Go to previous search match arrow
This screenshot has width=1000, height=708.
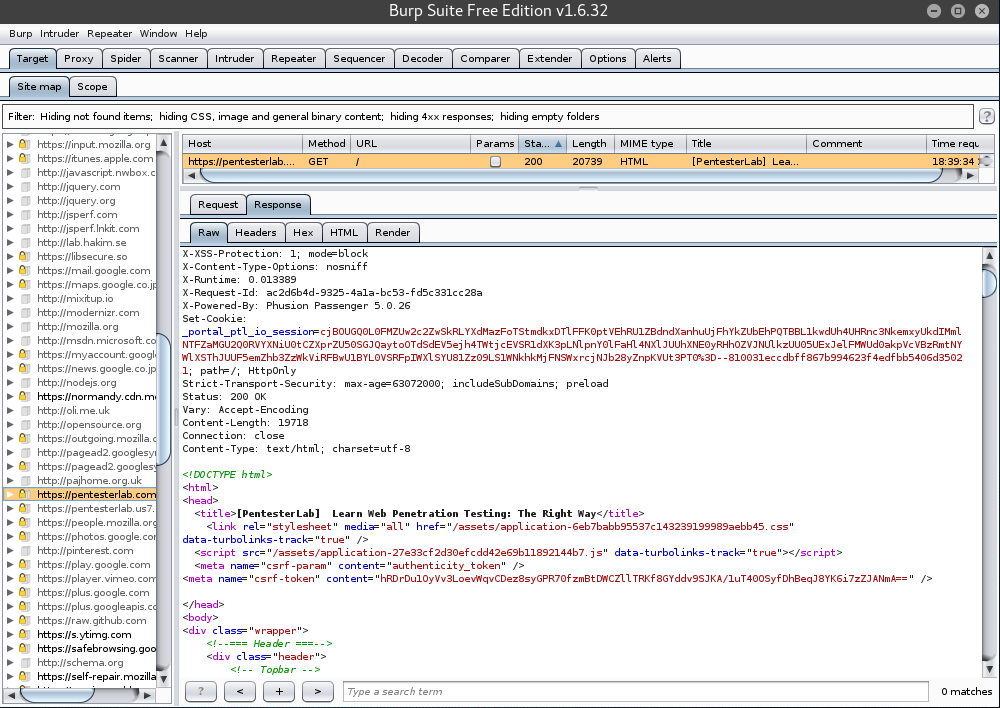tap(240, 691)
